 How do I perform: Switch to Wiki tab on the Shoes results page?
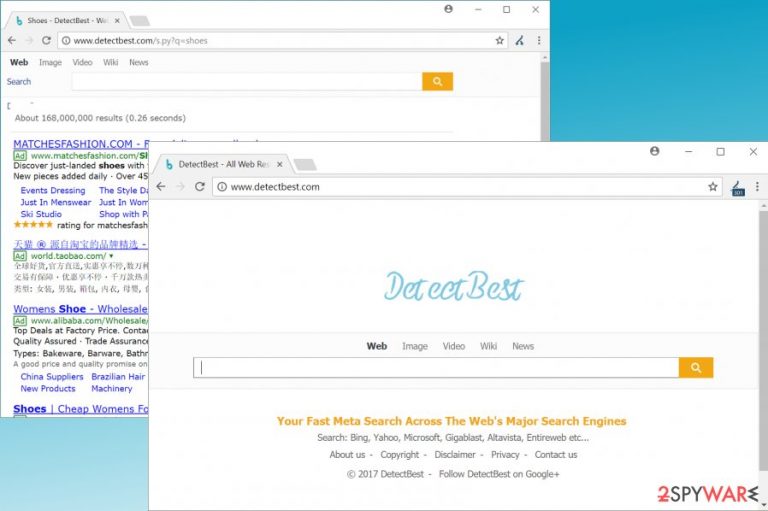pos(111,62)
